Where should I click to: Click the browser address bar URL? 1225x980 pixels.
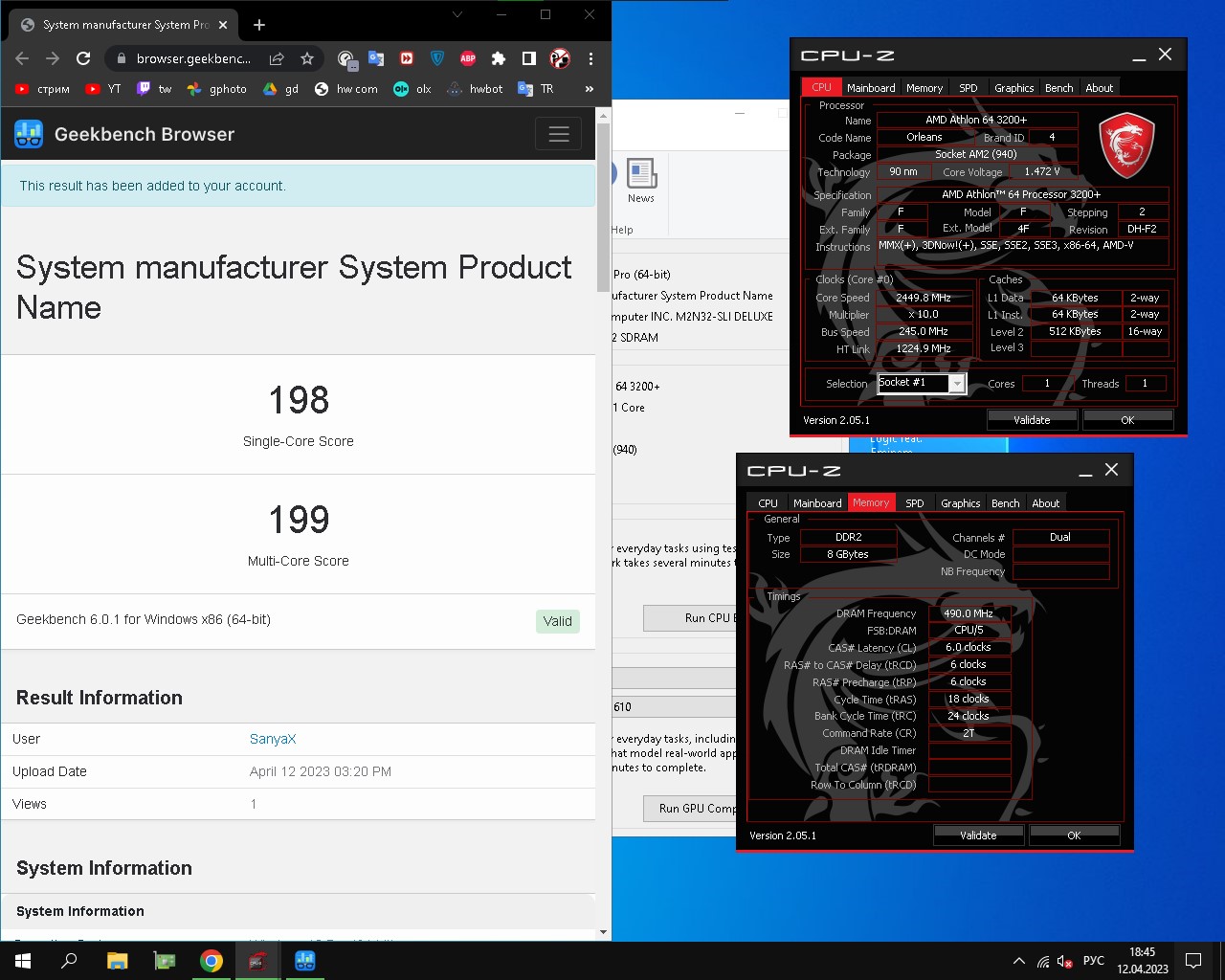pos(193,58)
